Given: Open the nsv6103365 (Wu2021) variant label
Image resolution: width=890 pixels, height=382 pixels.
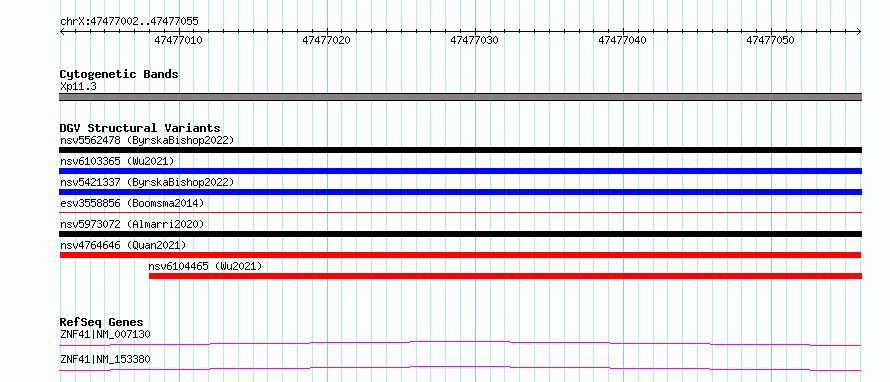Looking at the screenshot, I should point(116,161).
